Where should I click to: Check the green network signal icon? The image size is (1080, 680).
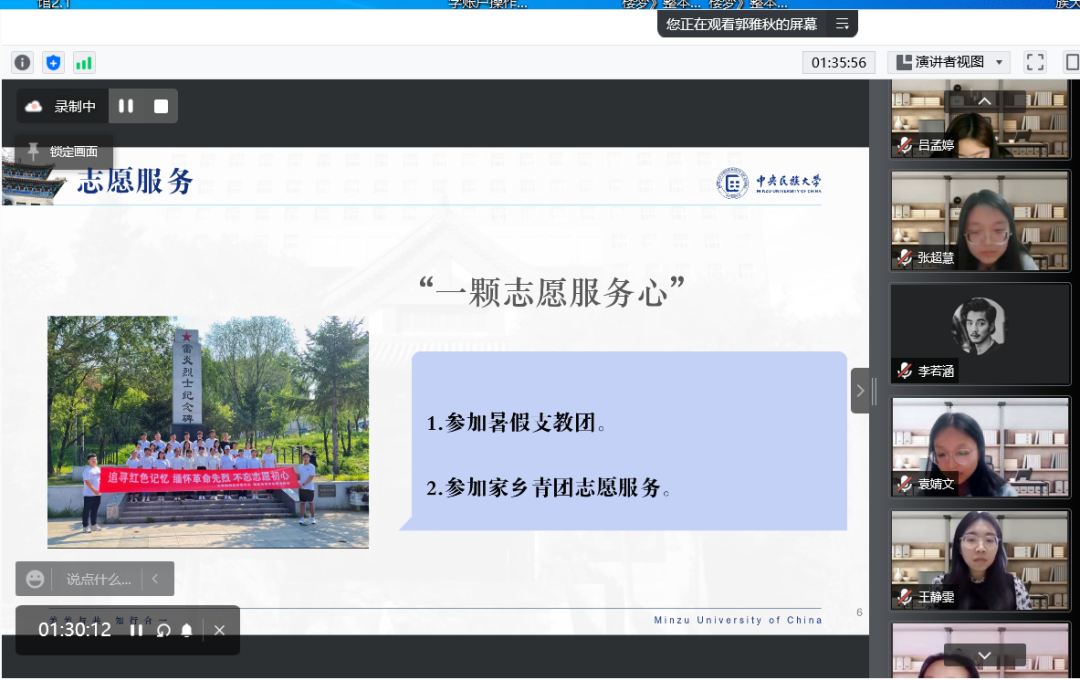pos(84,62)
